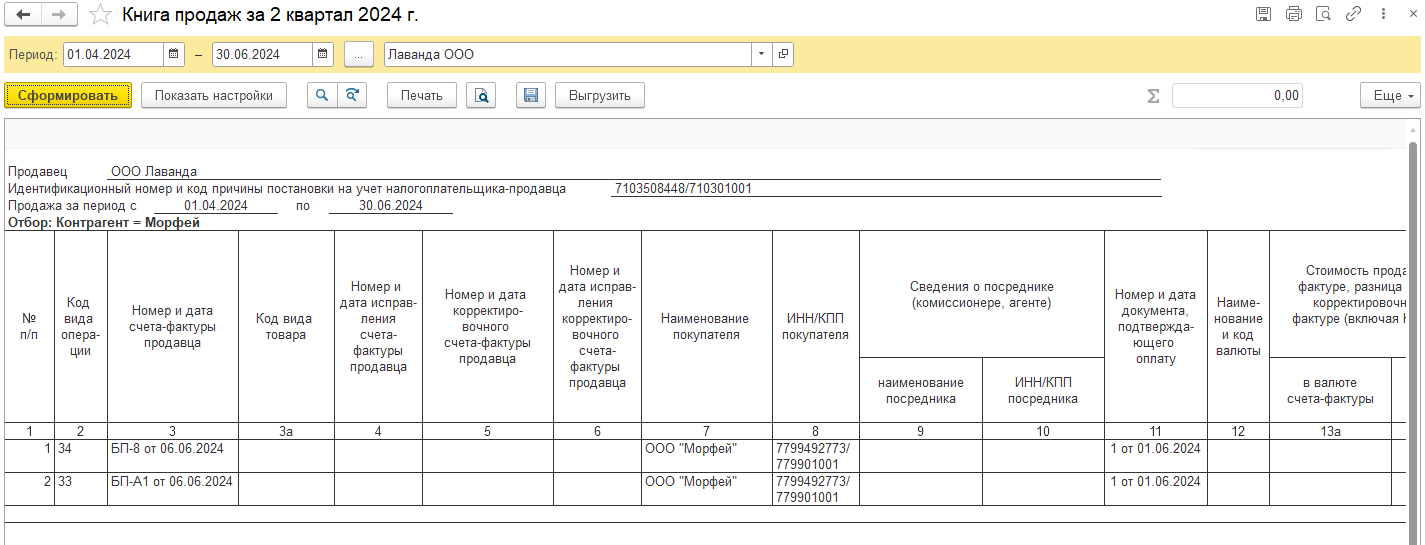
Task: Click seller ИНН/КПП 7103508448/710301001
Action: [x=683, y=188]
